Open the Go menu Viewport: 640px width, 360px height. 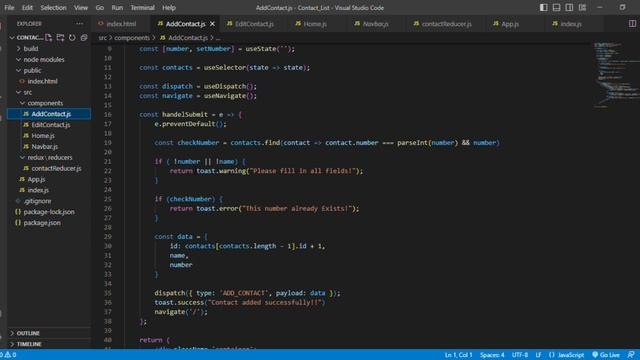point(100,7)
